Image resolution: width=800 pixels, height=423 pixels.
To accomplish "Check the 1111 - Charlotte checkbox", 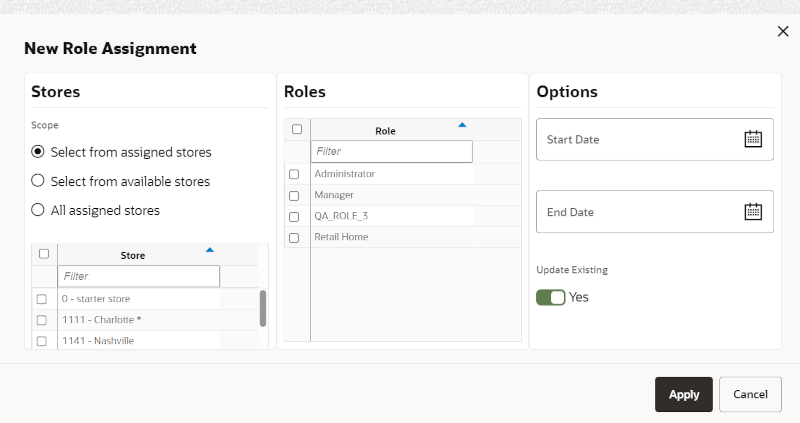I will pos(42,320).
